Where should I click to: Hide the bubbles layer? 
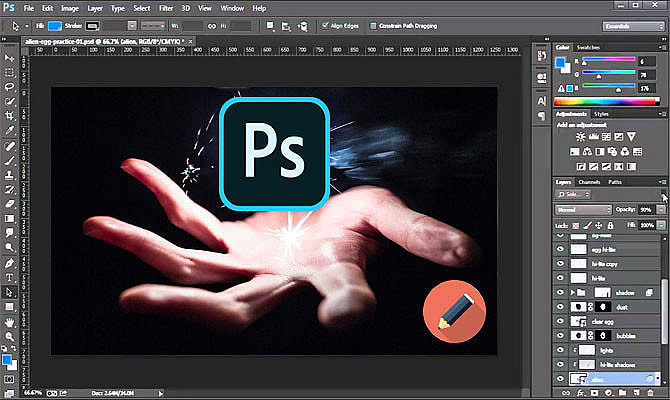560,335
